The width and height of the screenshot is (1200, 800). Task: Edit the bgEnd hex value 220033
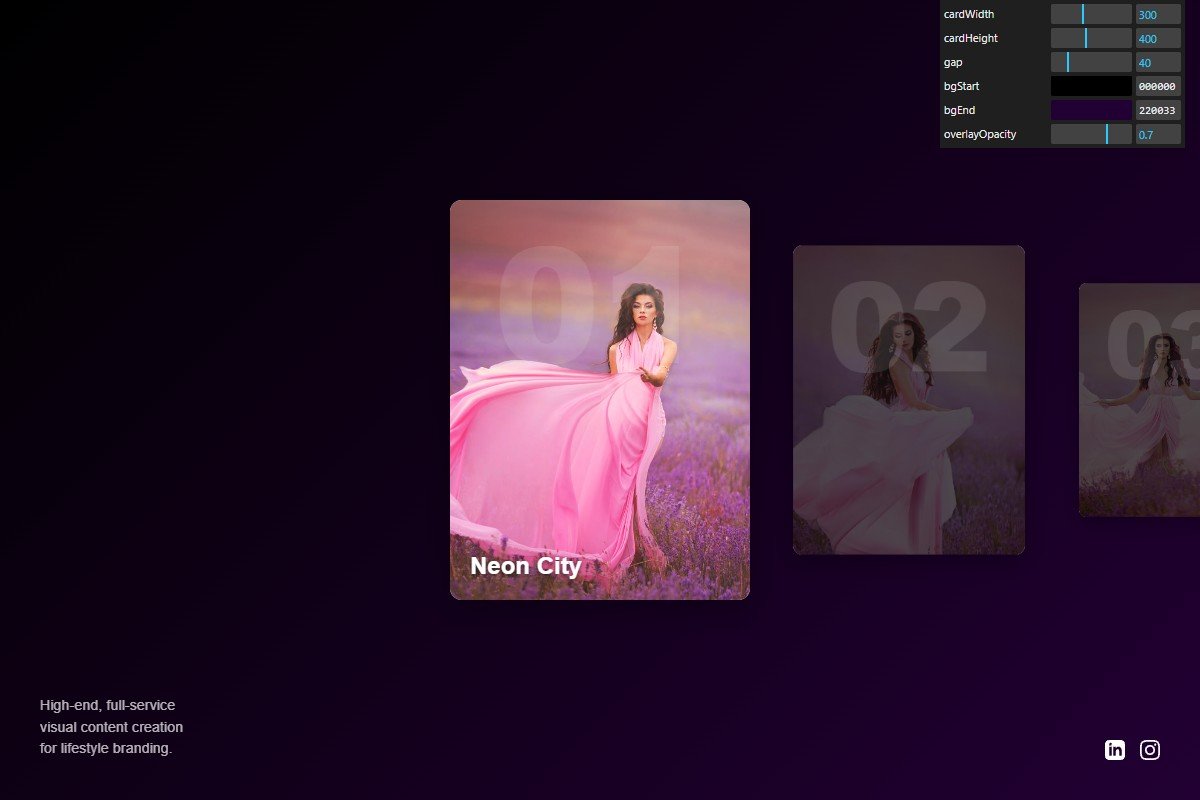click(1157, 110)
